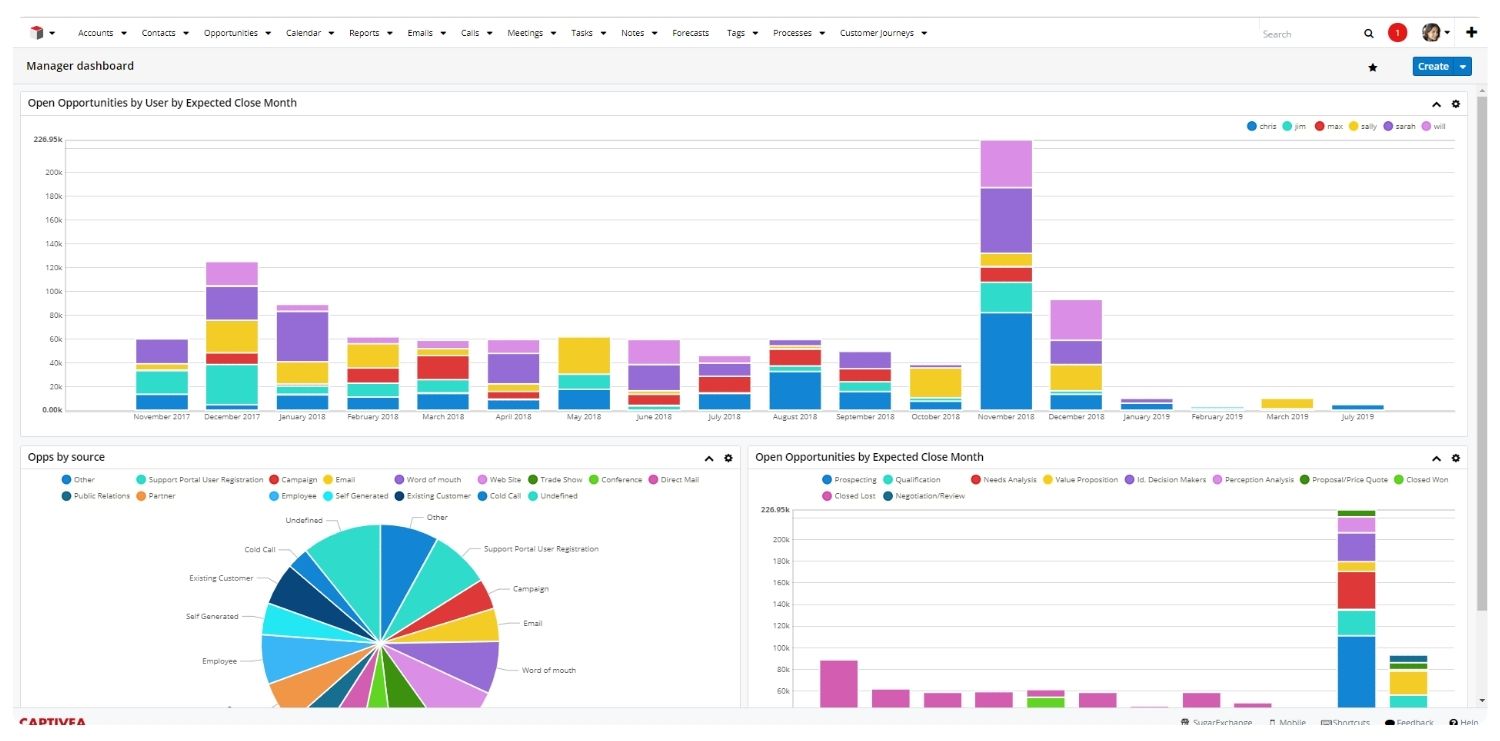Go to the Customer Journeys module
The height and width of the screenshot is (741, 1500).
877,33
